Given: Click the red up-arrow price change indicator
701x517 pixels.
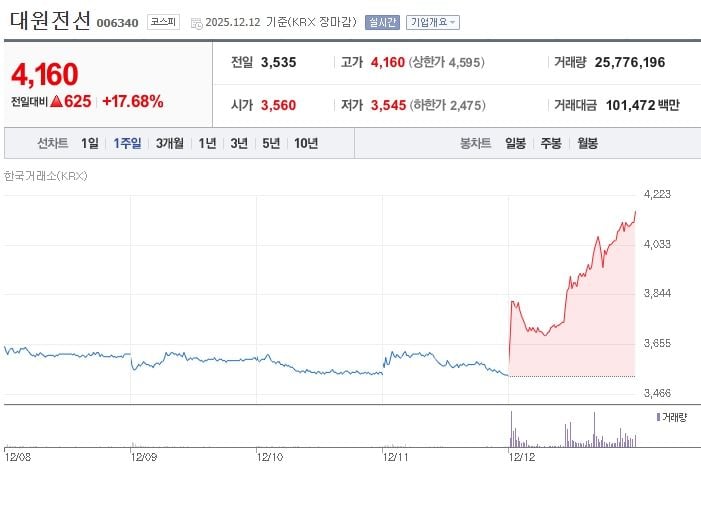Looking at the screenshot, I should click(x=57, y=101).
